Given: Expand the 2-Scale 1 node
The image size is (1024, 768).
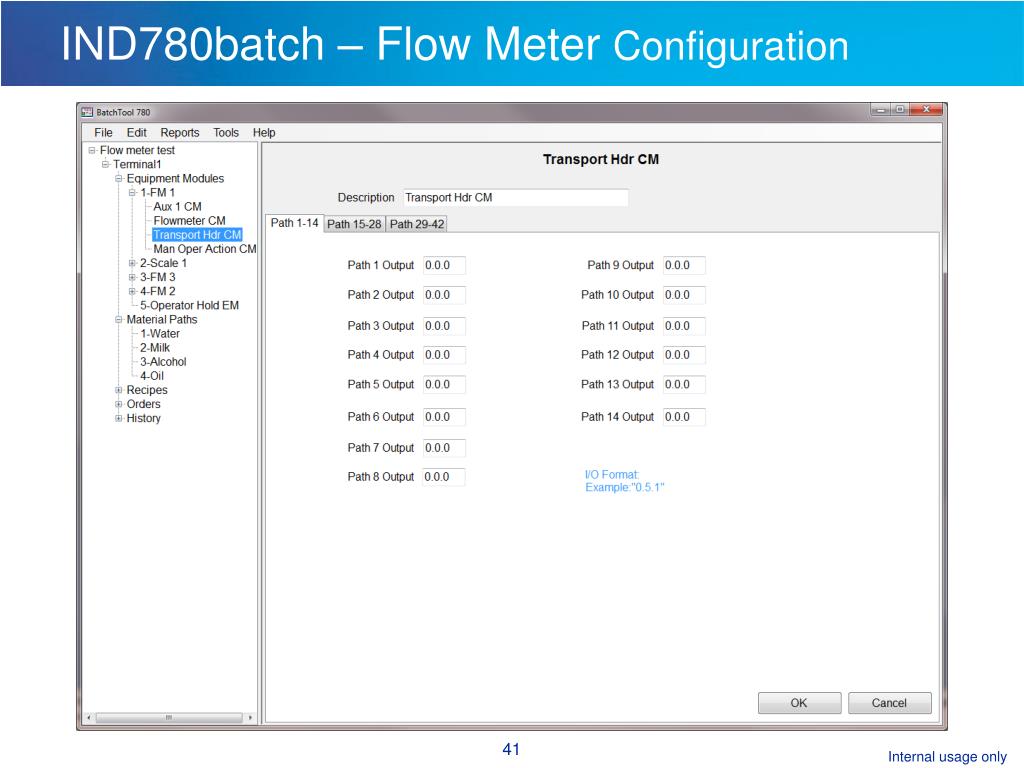Looking at the screenshot, I should tap(133, 263).
